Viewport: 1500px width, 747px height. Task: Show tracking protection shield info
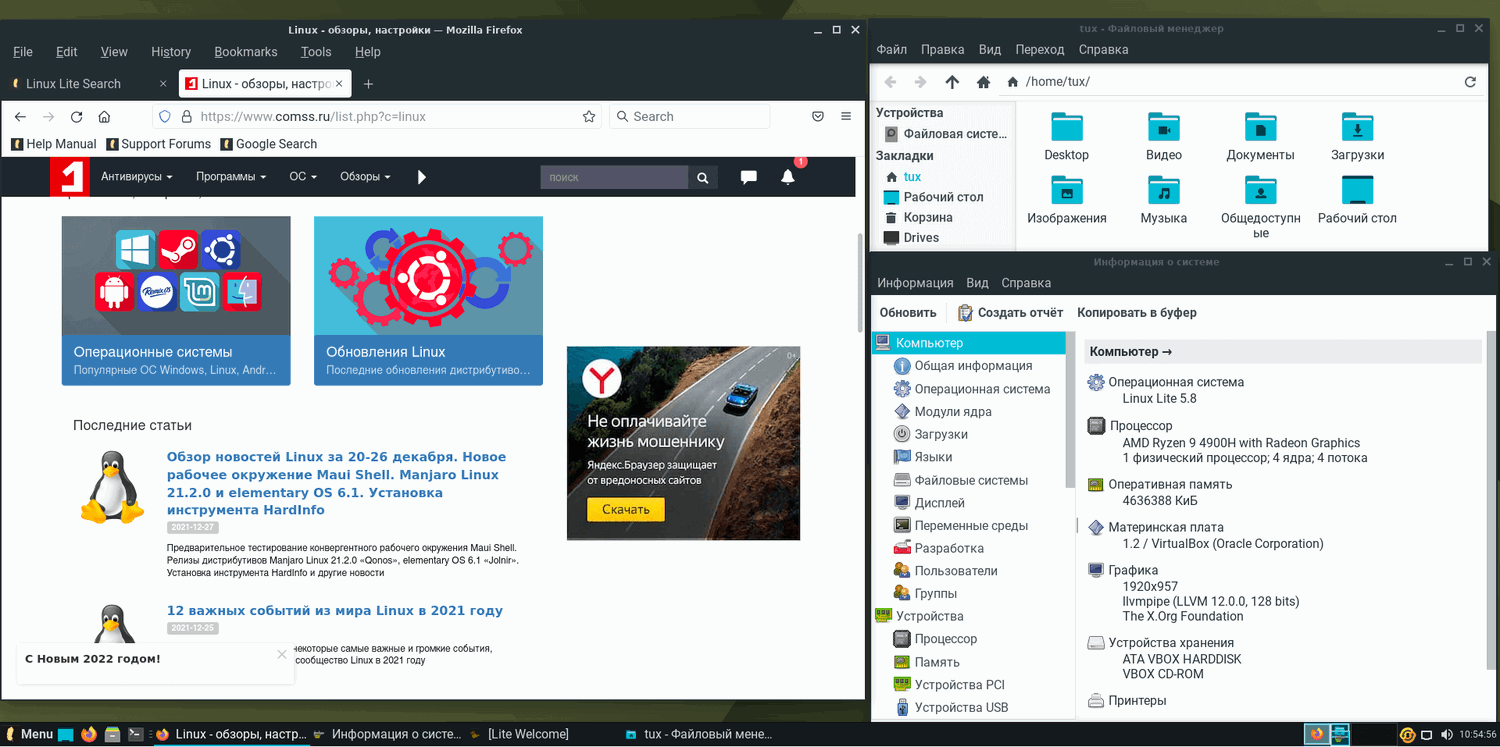tap(165, 117)
